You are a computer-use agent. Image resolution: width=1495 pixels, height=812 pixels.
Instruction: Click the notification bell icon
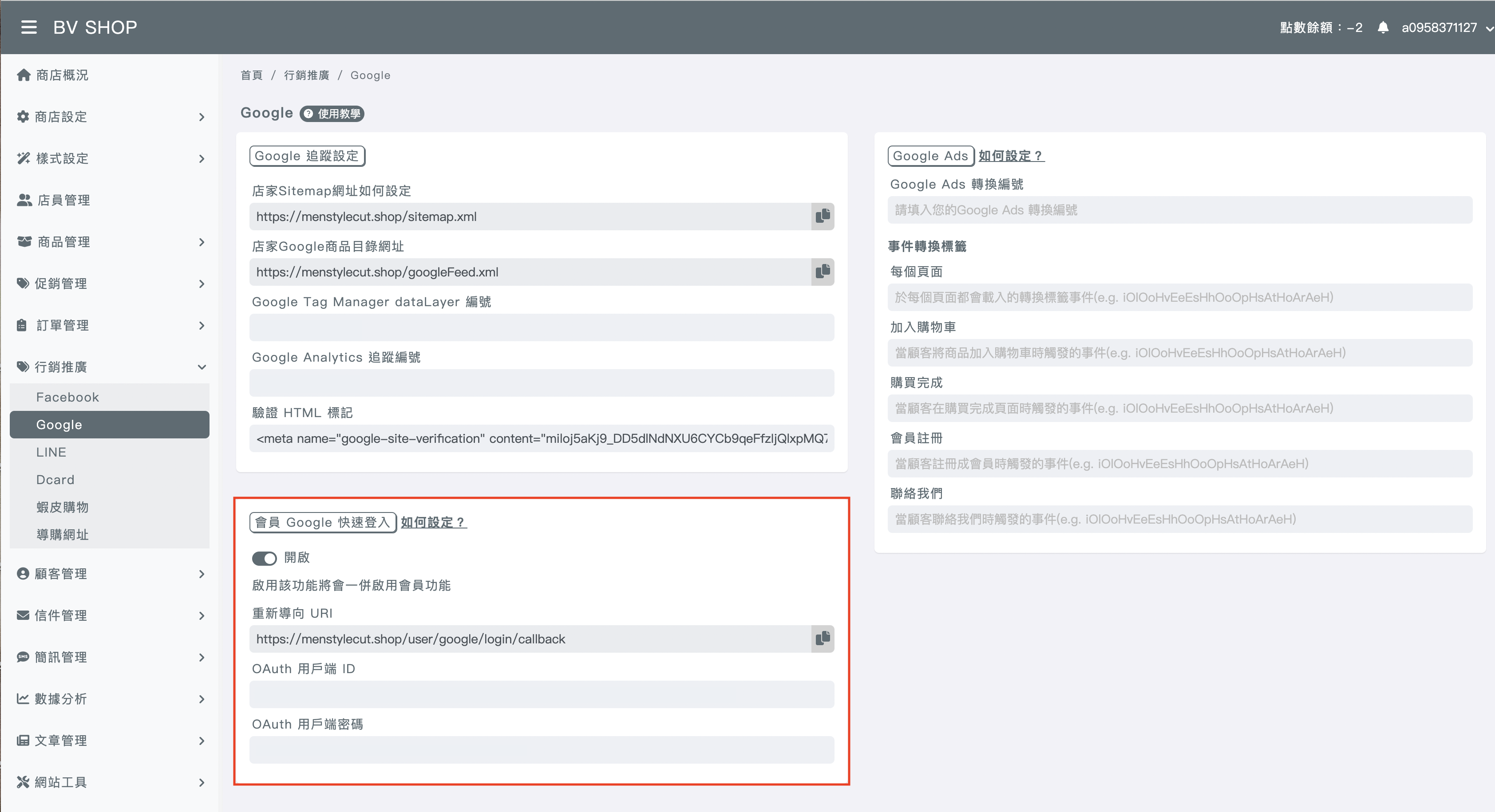point(1383,27)
